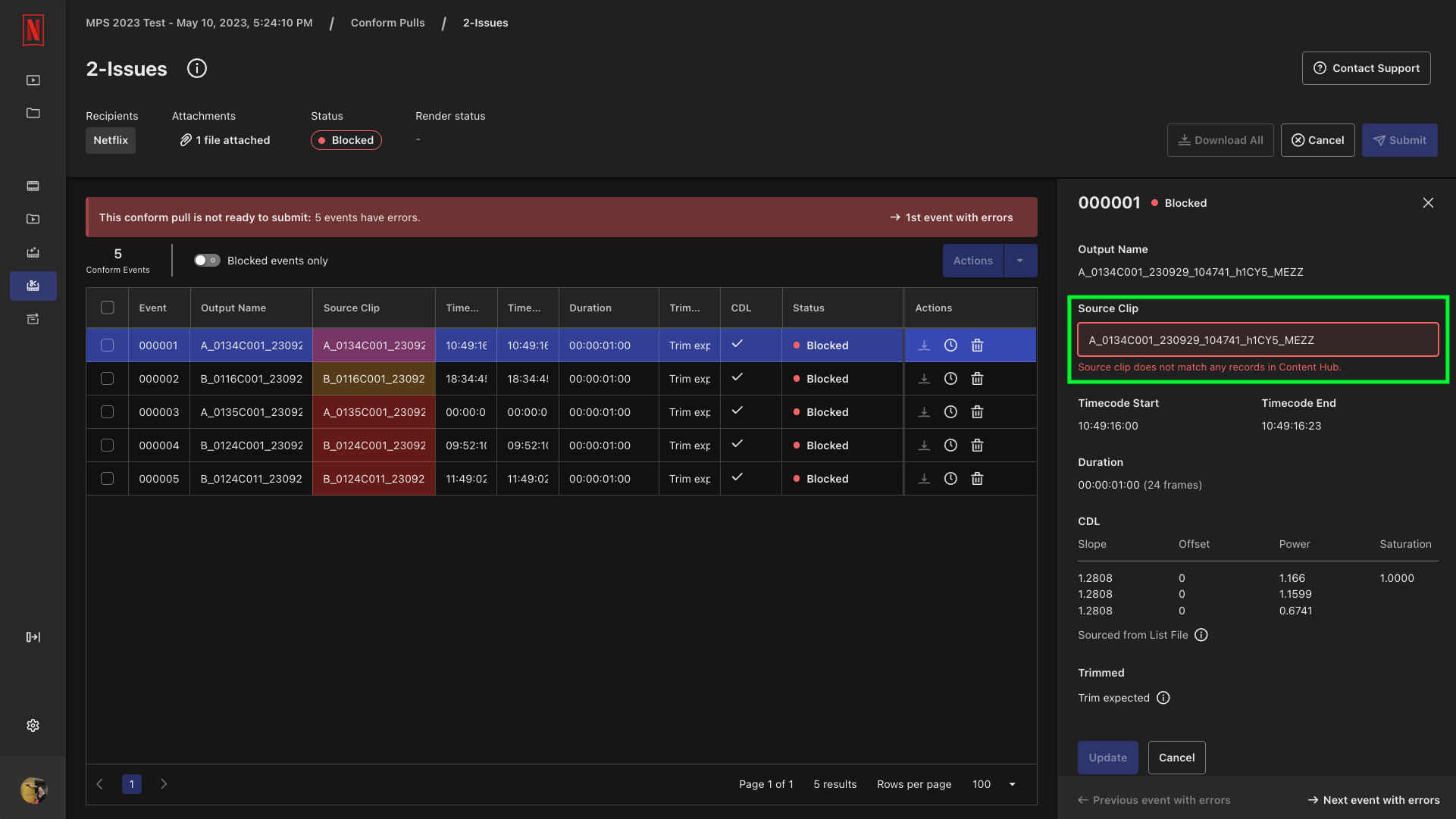Viewport: 1456px width, 819px height.
Task: Click the collapse sidebar icon
Action: pos(33,637)
